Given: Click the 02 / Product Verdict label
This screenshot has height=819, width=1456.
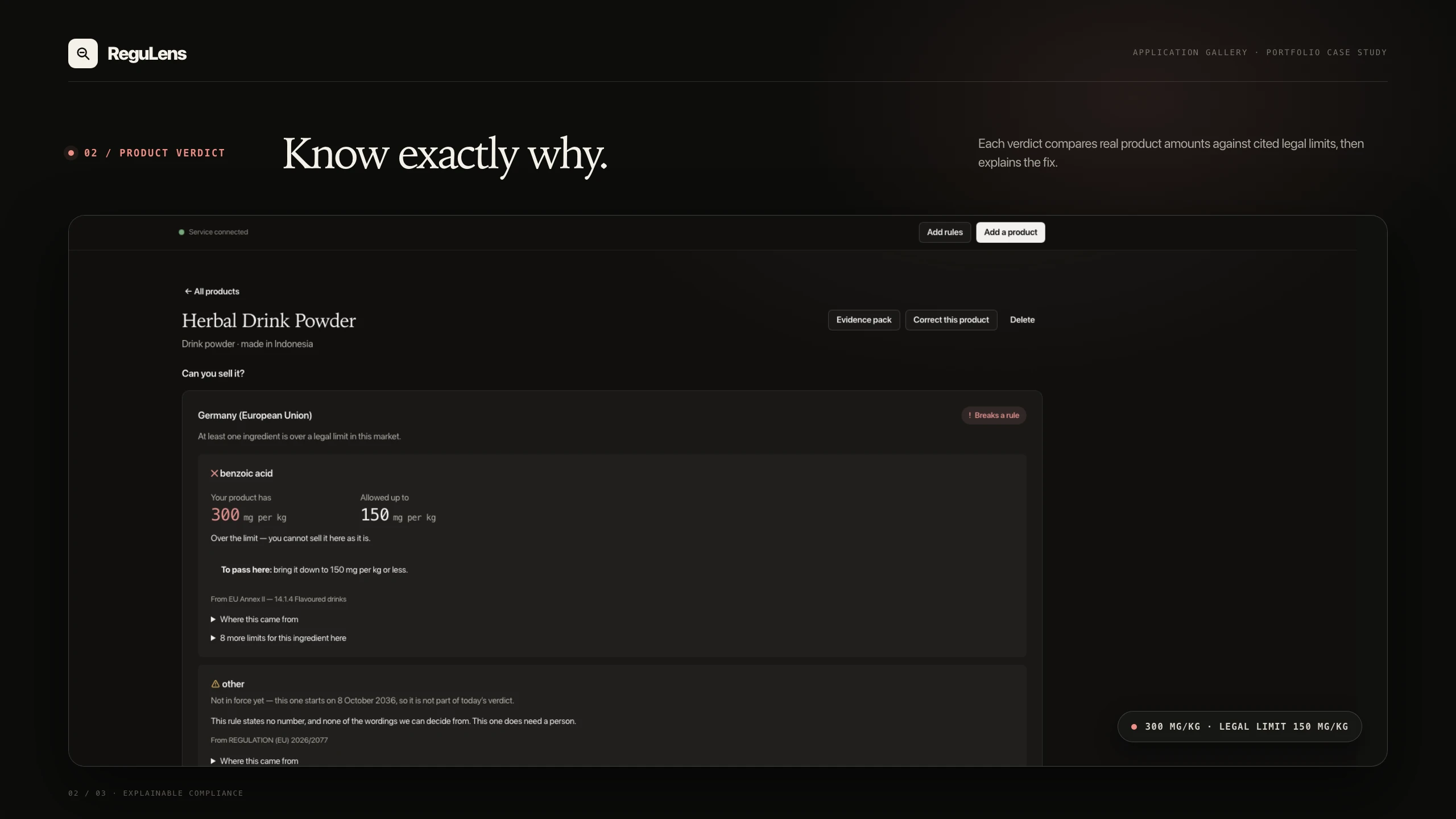Looking at the screenshot, I should [x=154, y=153].
